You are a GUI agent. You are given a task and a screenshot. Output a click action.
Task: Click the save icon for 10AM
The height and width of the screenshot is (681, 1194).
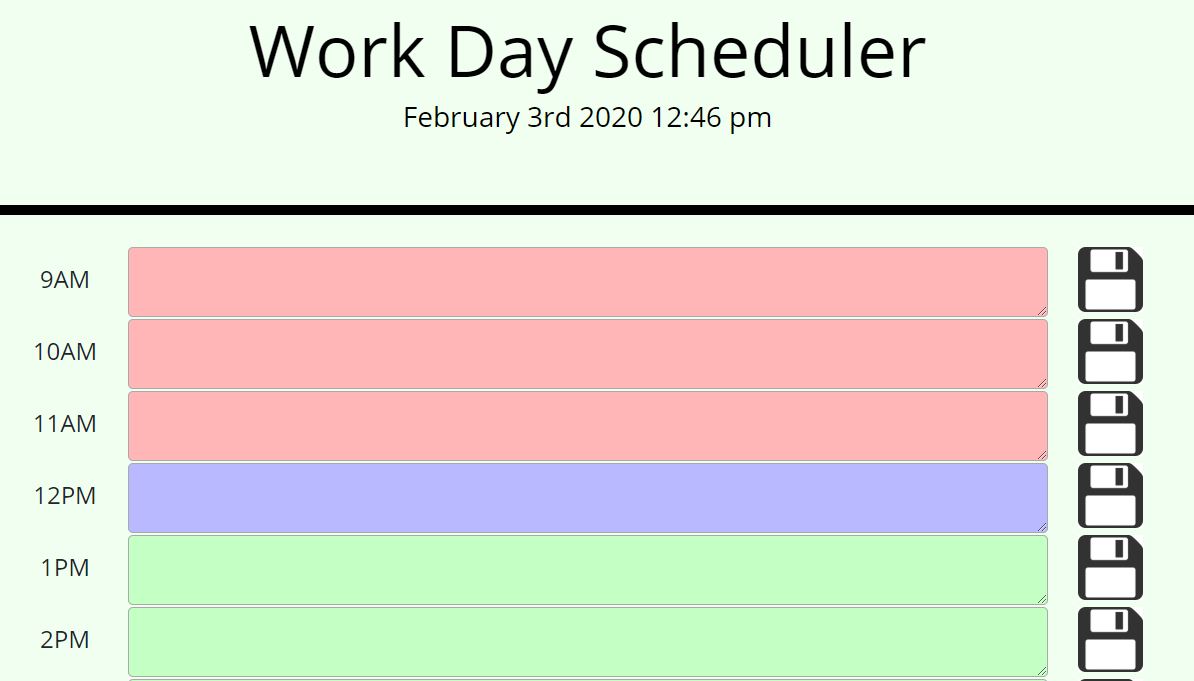pyautogui.click(x=1110, y=352)
